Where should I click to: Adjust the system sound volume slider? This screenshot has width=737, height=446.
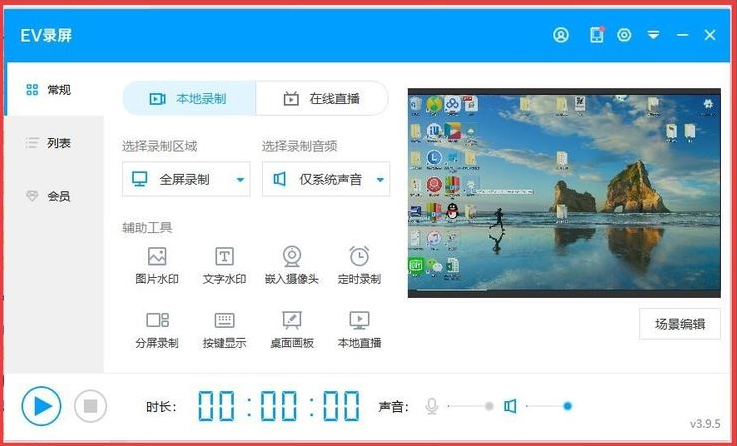click(x=549, y=406)
